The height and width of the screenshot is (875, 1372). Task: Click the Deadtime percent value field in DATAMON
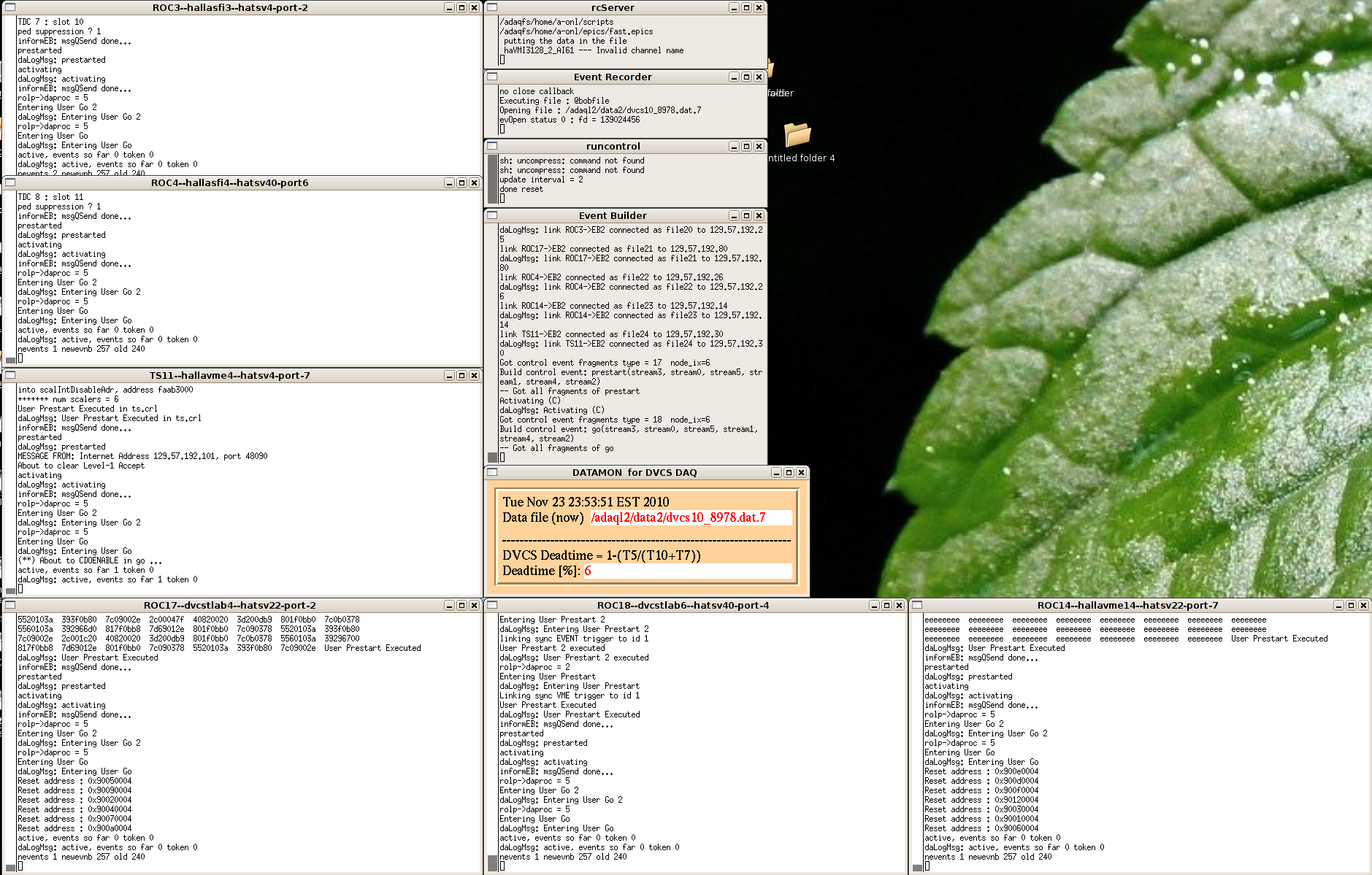(687, 571)
